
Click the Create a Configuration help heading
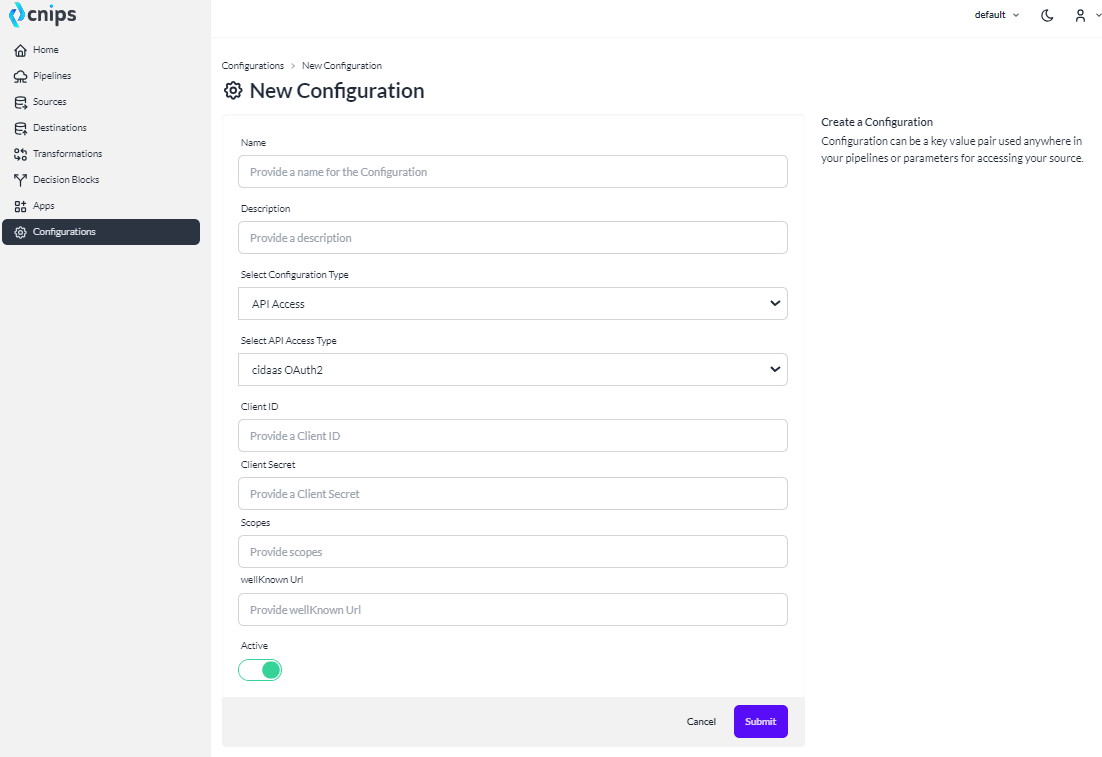pos(877,122)
